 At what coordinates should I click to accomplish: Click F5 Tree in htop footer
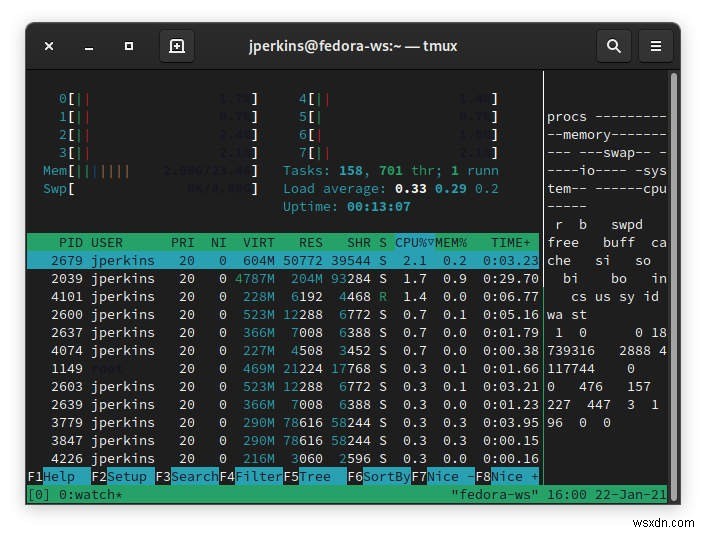tap(315, 476)
